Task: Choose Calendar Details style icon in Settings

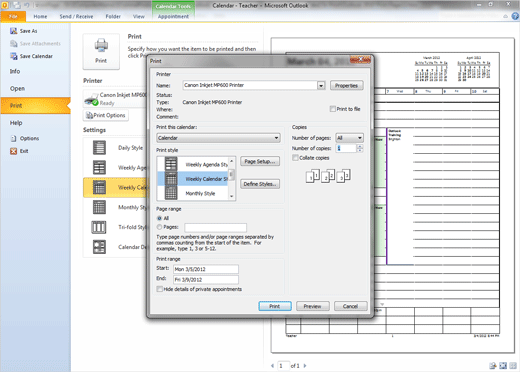Action: [99, 247]
